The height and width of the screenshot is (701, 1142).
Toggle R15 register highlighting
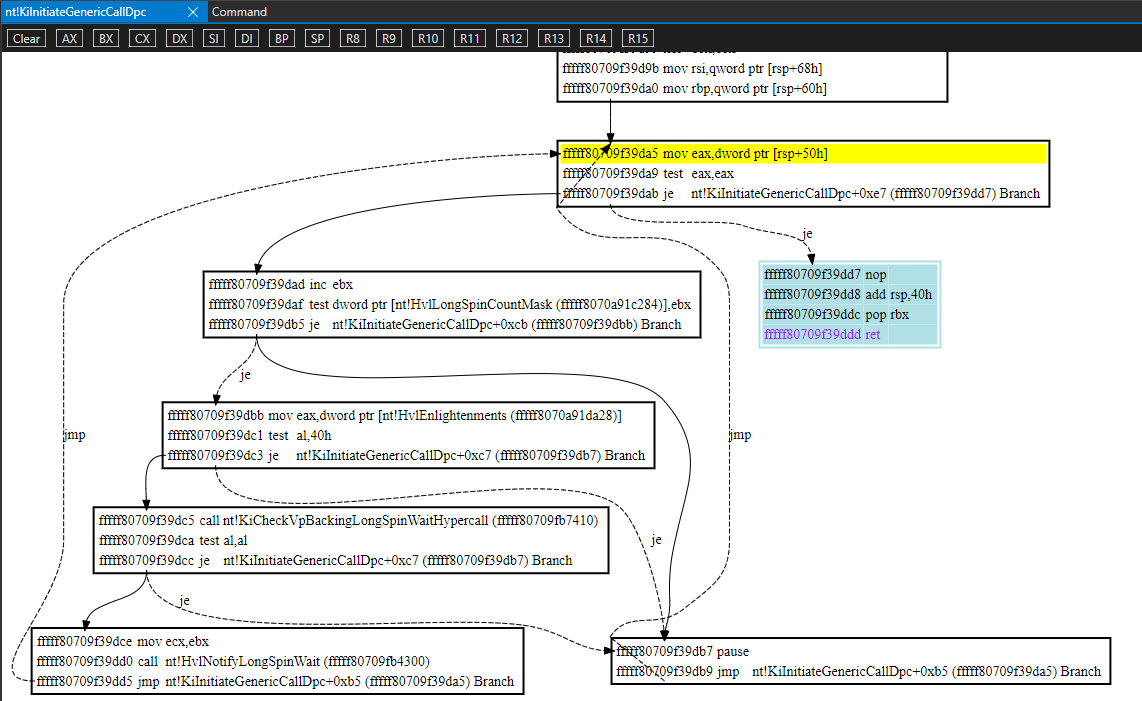[638, 38]
